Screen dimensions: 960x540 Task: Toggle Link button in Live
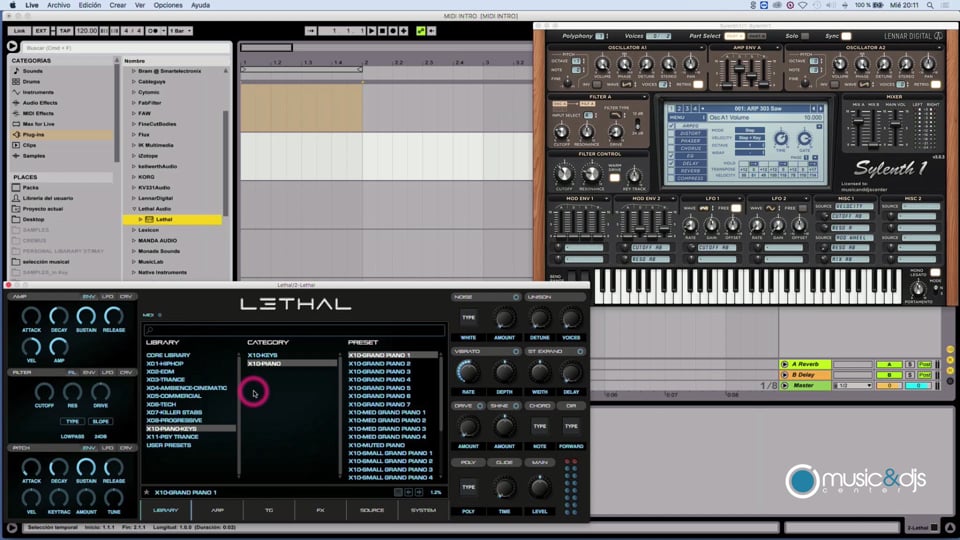point(20,31)
